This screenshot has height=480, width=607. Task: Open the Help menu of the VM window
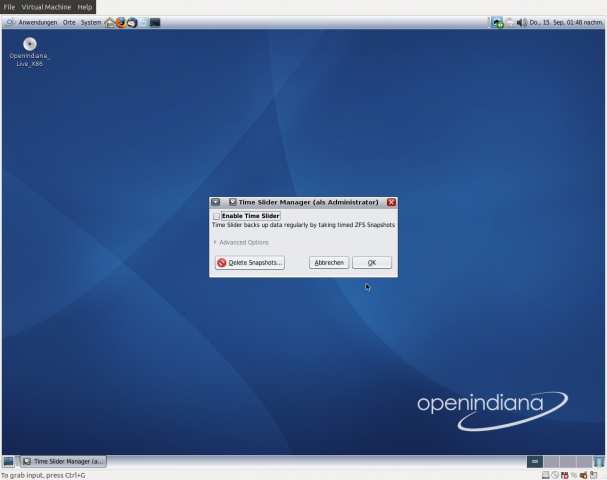[85, 7]
